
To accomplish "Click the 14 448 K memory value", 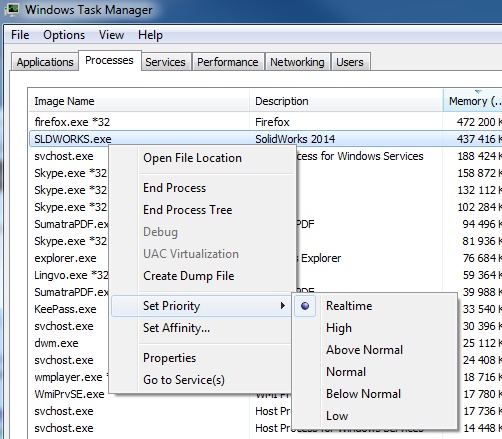I will coord(482,428).
